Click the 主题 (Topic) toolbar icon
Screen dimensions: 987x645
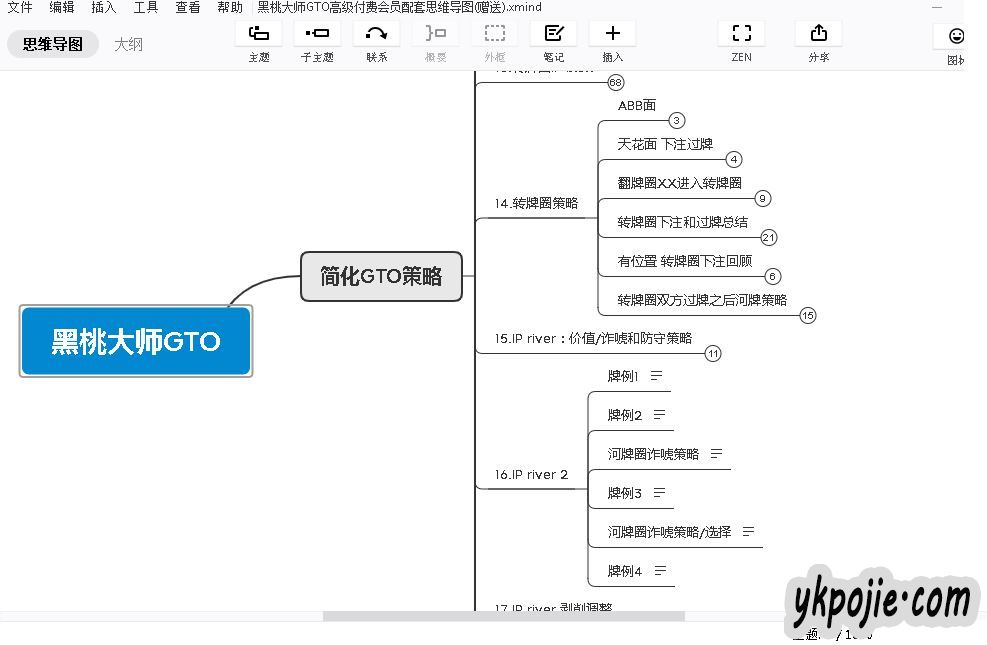pos(258,34)
